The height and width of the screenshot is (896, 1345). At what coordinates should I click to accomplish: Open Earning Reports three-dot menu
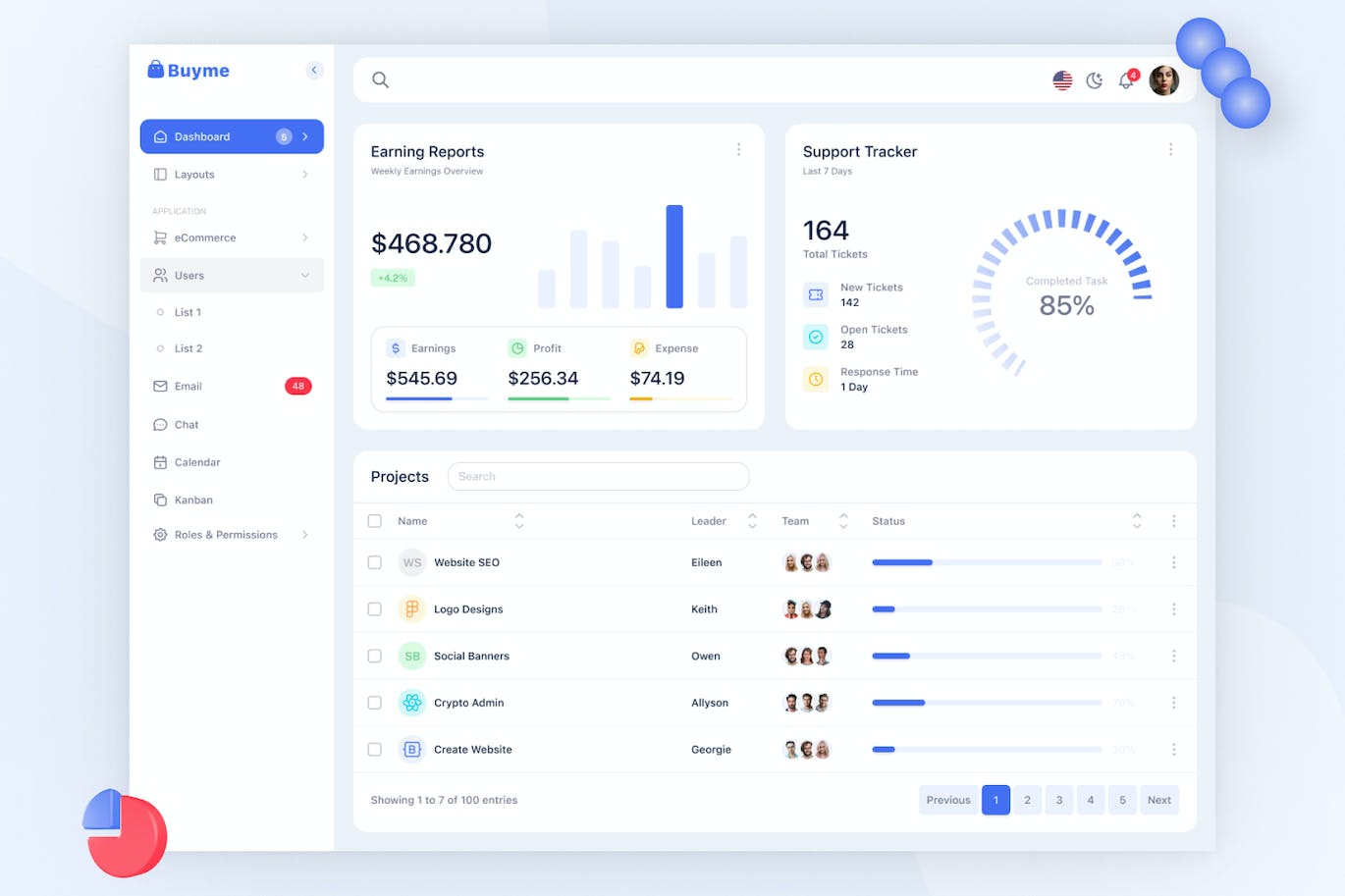pos(738,150)
